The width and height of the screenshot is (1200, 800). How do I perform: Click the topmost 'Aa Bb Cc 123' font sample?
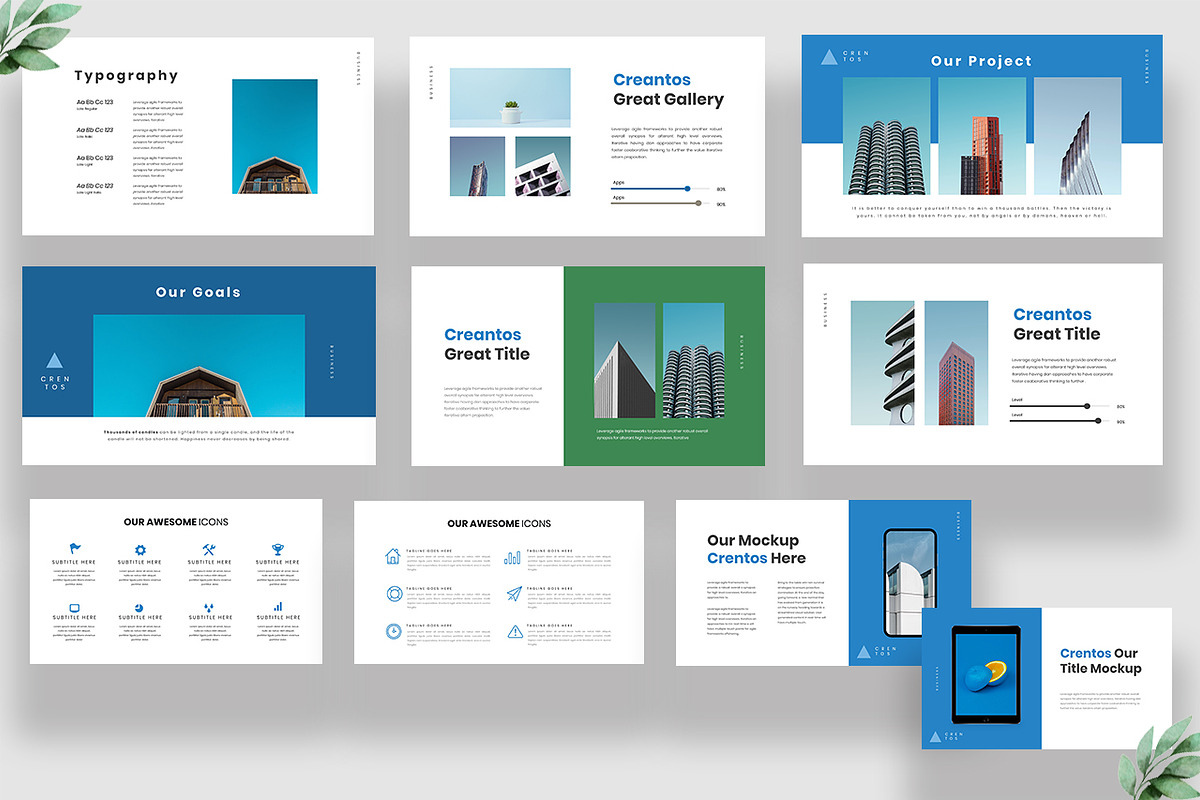point(95,102)
